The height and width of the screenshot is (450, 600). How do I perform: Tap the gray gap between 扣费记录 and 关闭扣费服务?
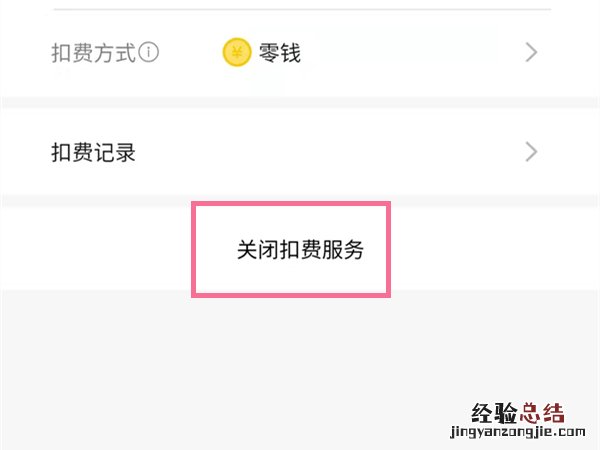point(100,201)
